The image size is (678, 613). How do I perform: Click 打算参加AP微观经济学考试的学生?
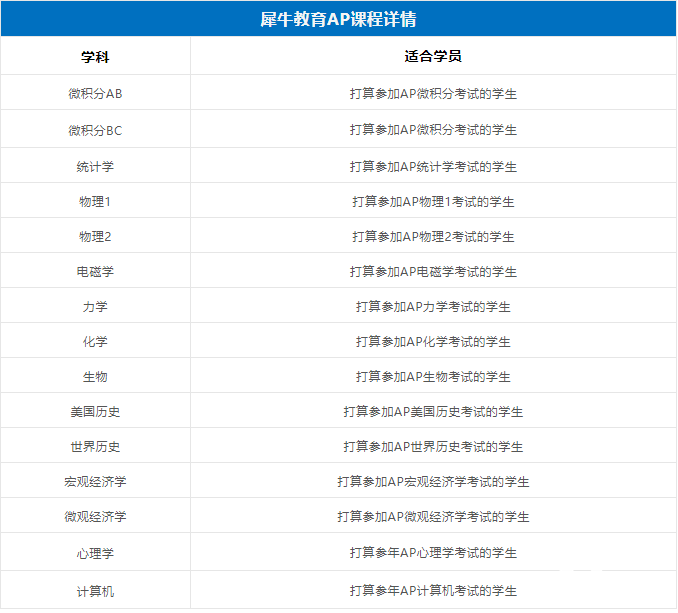pyautogui.click(x=433, y=517)
